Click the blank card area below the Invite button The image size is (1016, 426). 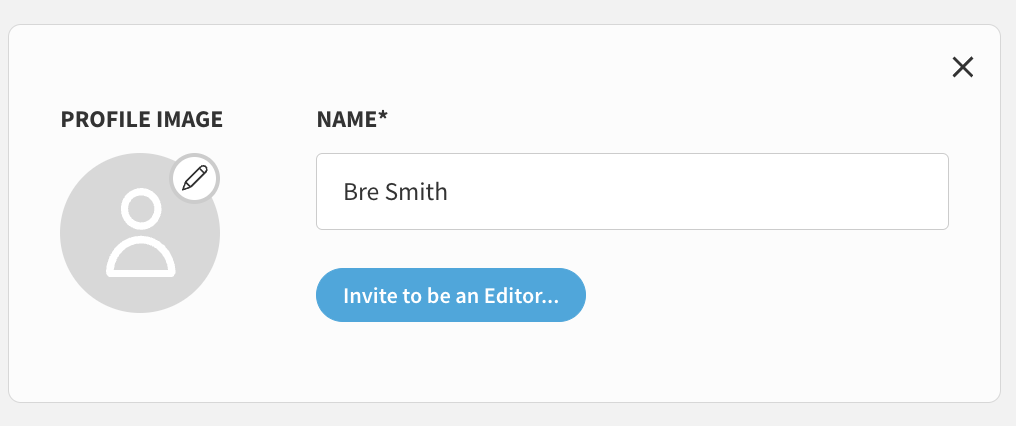click(451, 362)
